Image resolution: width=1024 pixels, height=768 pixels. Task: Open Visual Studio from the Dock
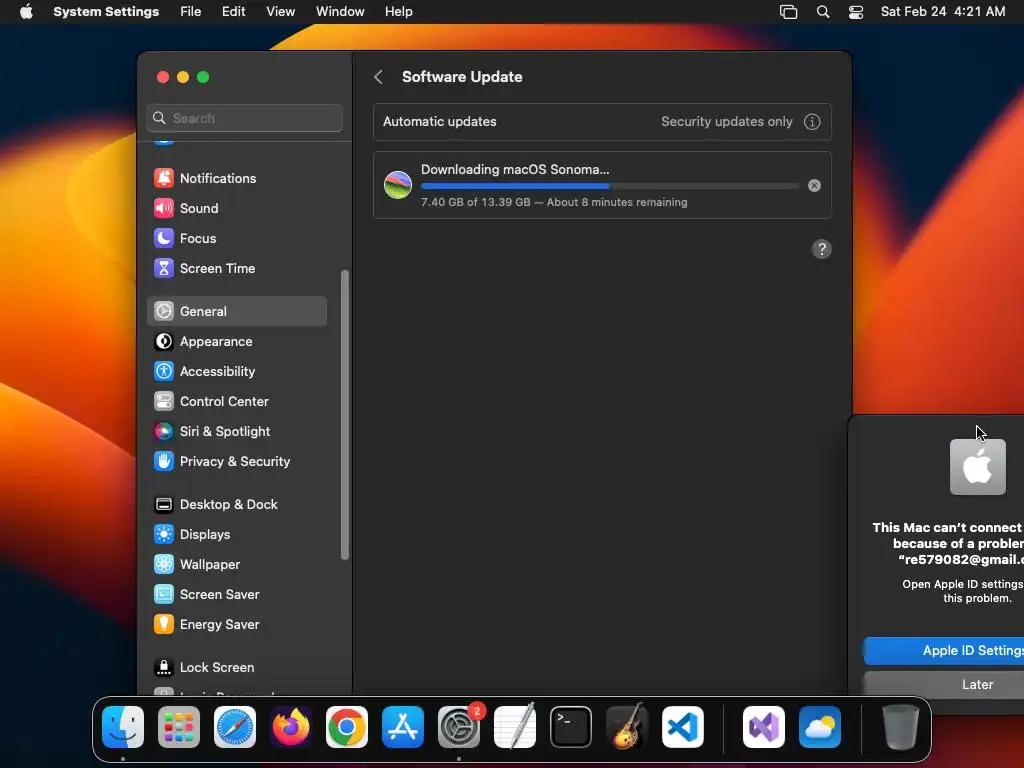[764, 727]
